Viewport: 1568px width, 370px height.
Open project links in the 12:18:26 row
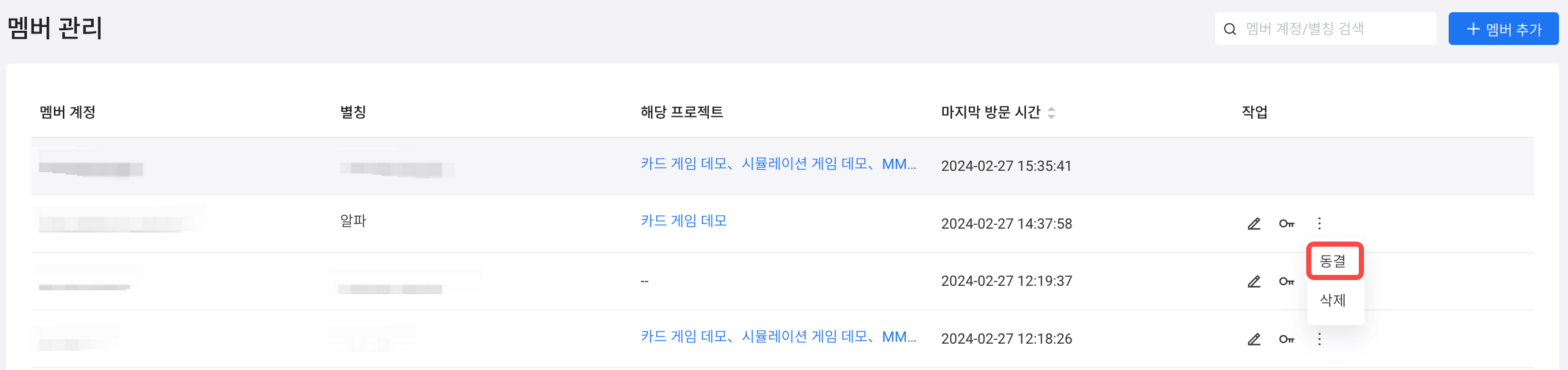[x=778, y=337]
